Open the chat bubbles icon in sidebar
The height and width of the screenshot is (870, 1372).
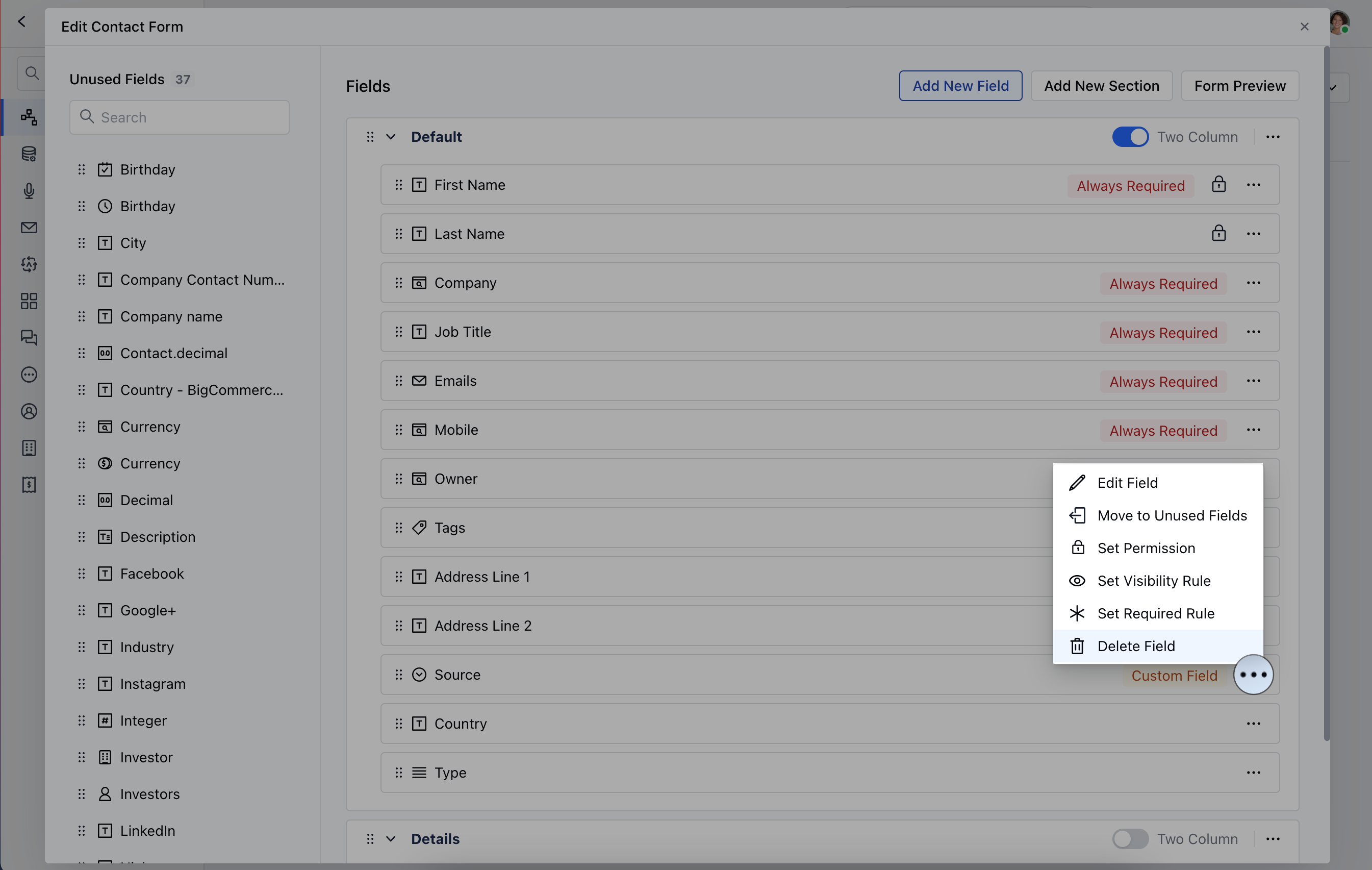click(29, 337)
